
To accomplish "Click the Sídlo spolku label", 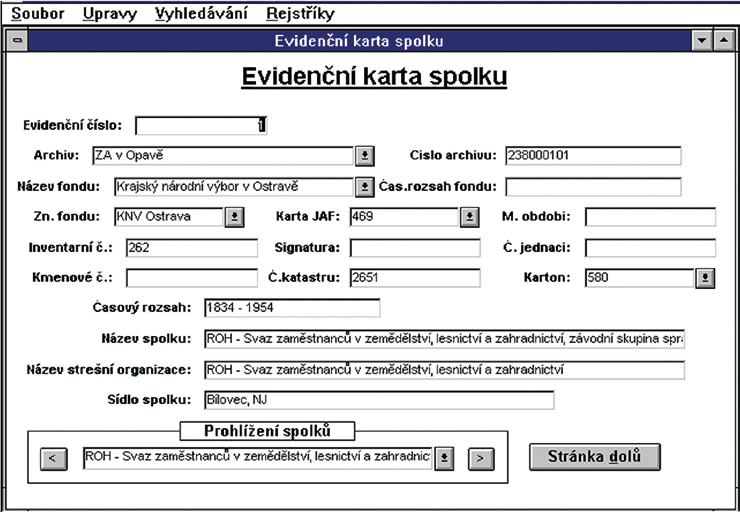I will (x=149, y=400).
